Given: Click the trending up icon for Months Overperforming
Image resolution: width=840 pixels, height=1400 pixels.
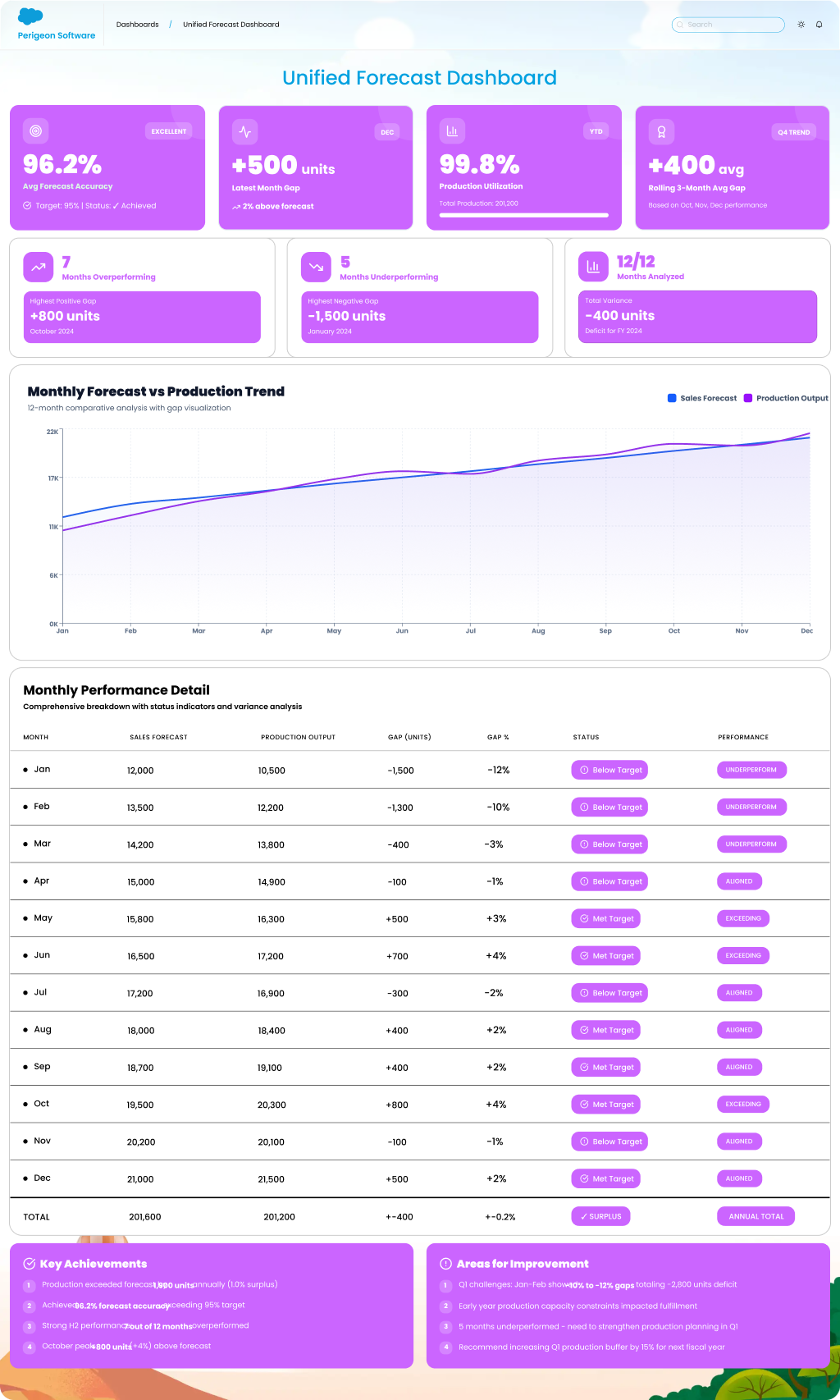Looking at the screenshot, I should pos(39,267).
